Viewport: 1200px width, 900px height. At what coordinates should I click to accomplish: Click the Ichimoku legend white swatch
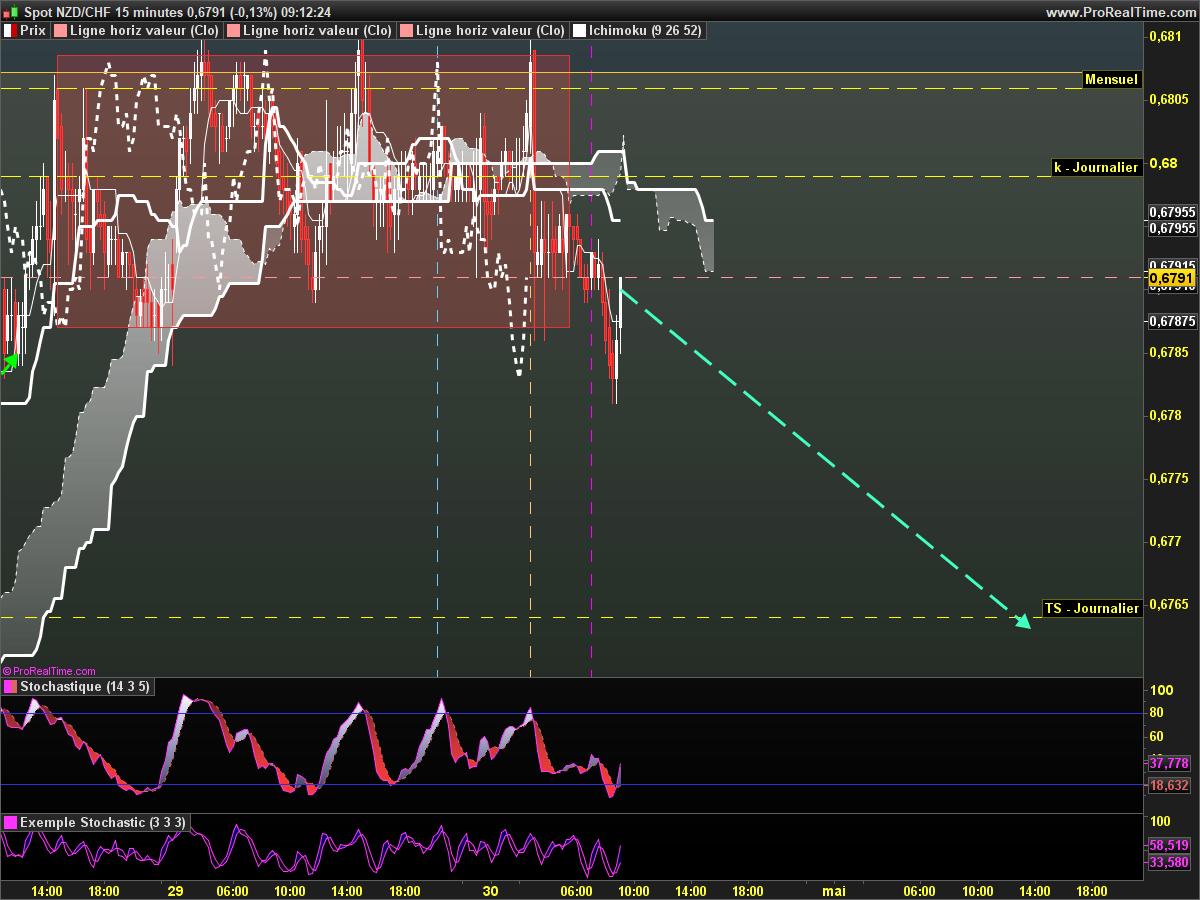[579, 31]
